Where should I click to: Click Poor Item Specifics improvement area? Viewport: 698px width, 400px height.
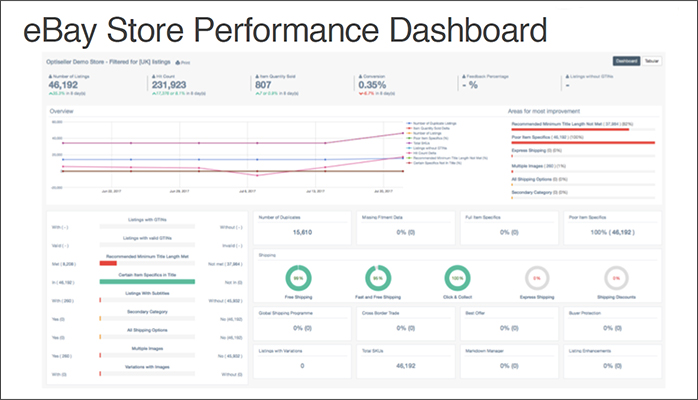[583, 139]
